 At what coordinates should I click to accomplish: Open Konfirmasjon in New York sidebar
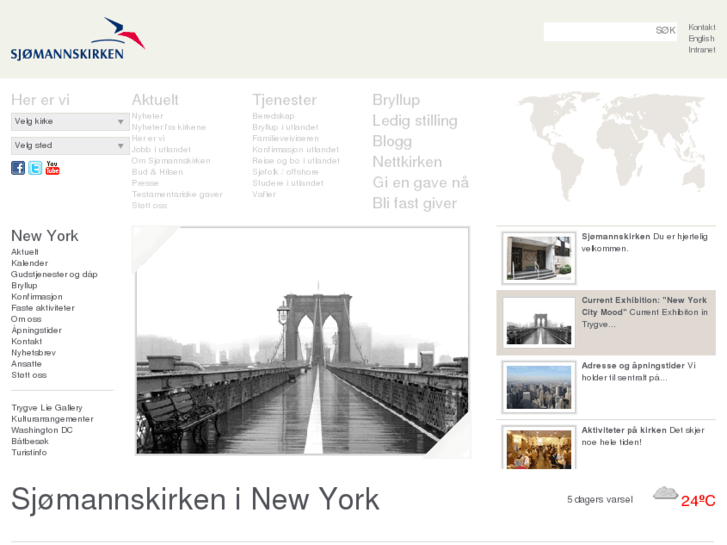pyautogui.click(x=37, y=296)
